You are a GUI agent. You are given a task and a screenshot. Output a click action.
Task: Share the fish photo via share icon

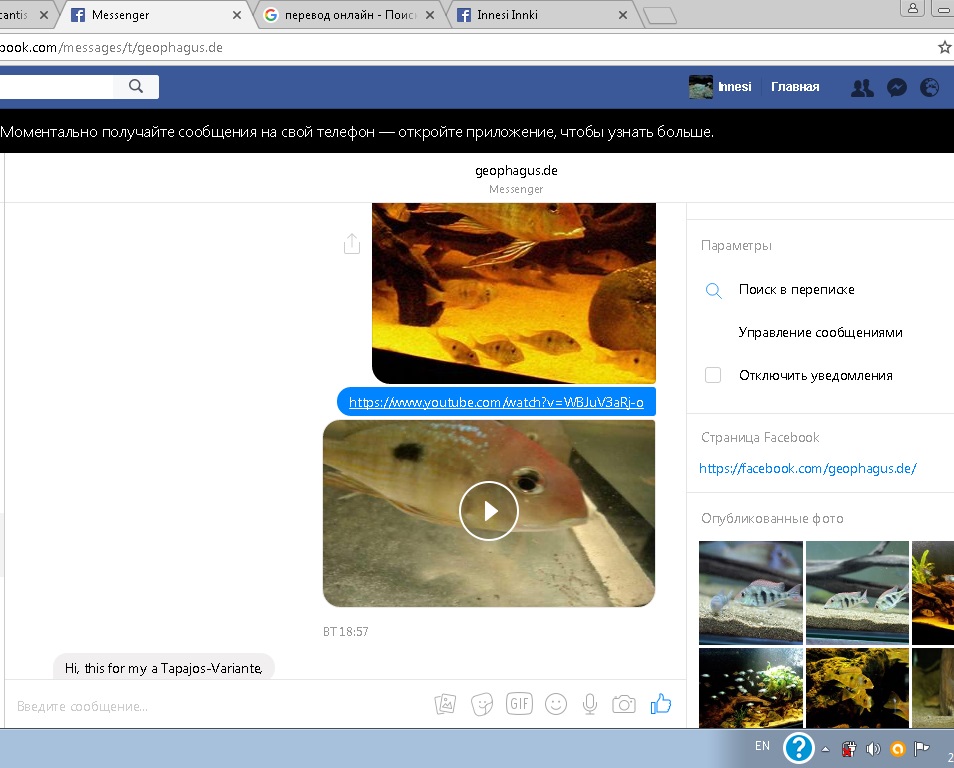351,244
